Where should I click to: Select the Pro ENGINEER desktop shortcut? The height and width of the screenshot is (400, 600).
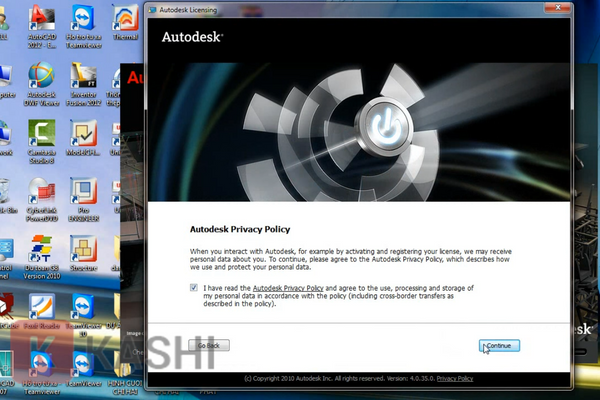point(82,194)
